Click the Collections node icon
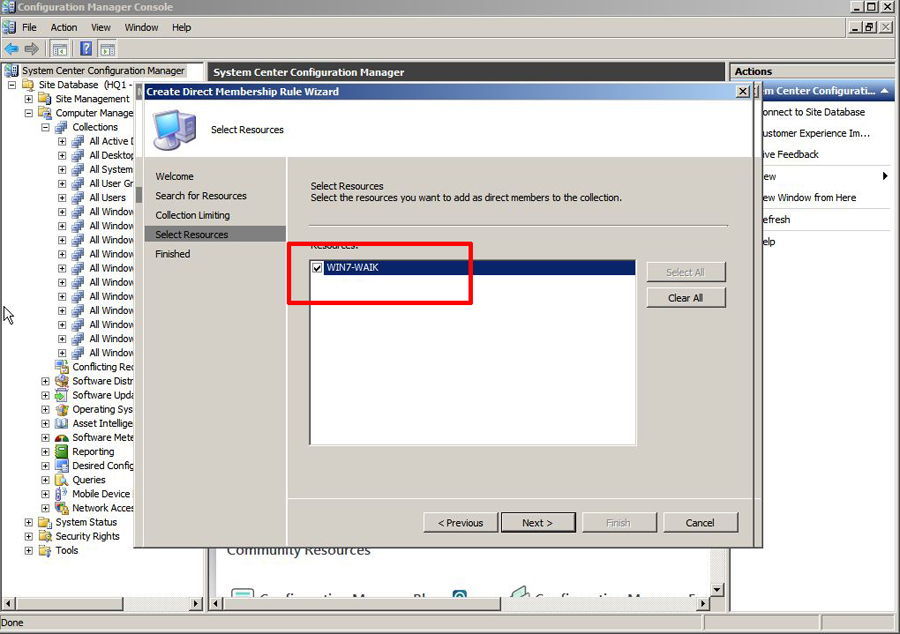The height and width of the screenshot is (634, 900). [x=61, y=127]
